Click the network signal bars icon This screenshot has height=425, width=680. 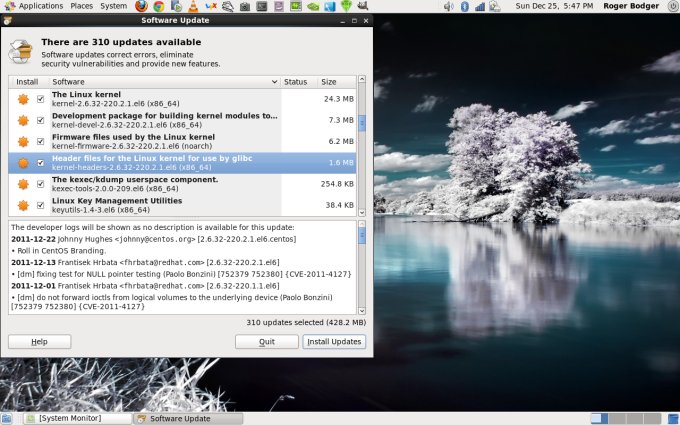coord(480,6)
